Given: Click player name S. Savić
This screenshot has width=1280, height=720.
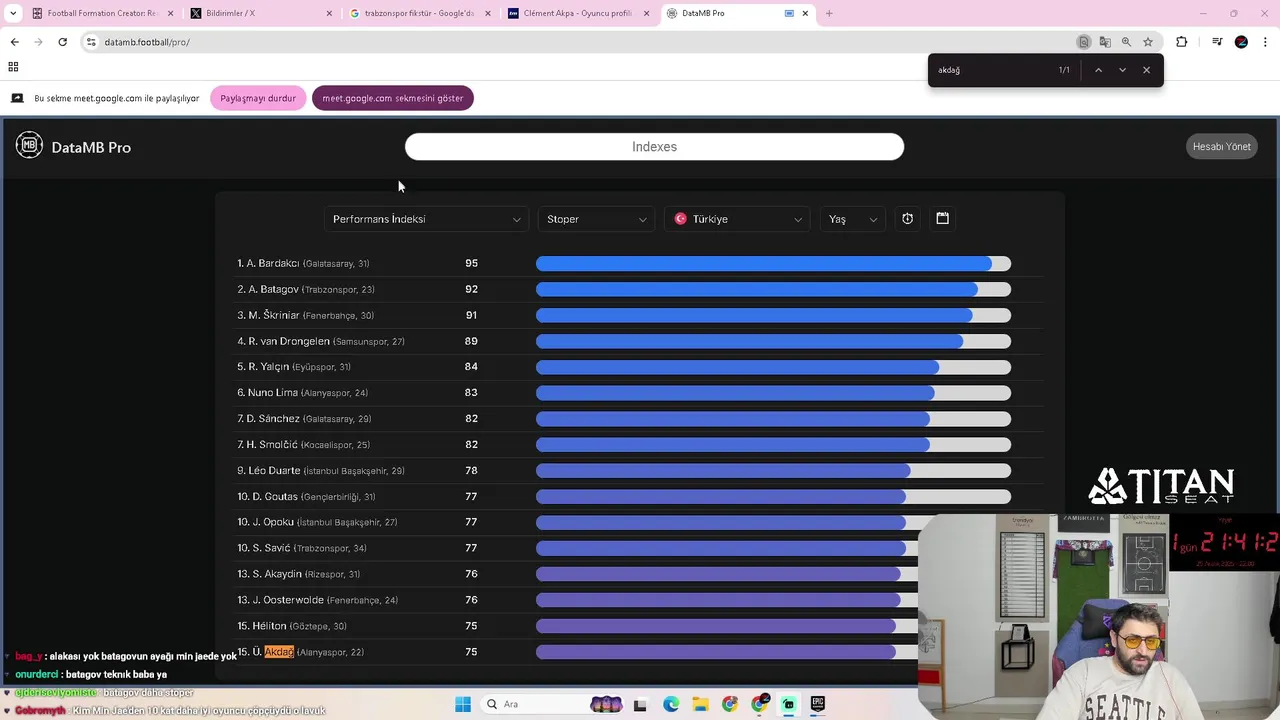Looking at the screenshot, I should click(271, 548).
